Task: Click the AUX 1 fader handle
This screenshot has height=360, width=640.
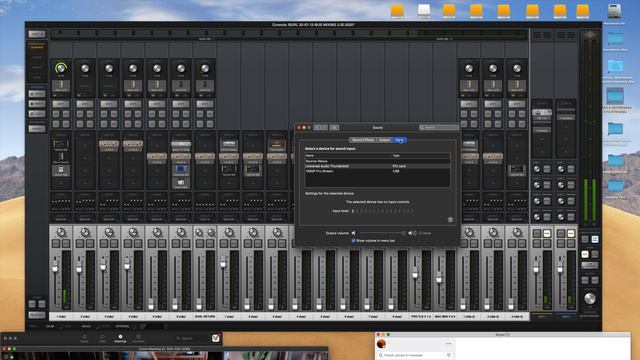Action: (536, 269)
